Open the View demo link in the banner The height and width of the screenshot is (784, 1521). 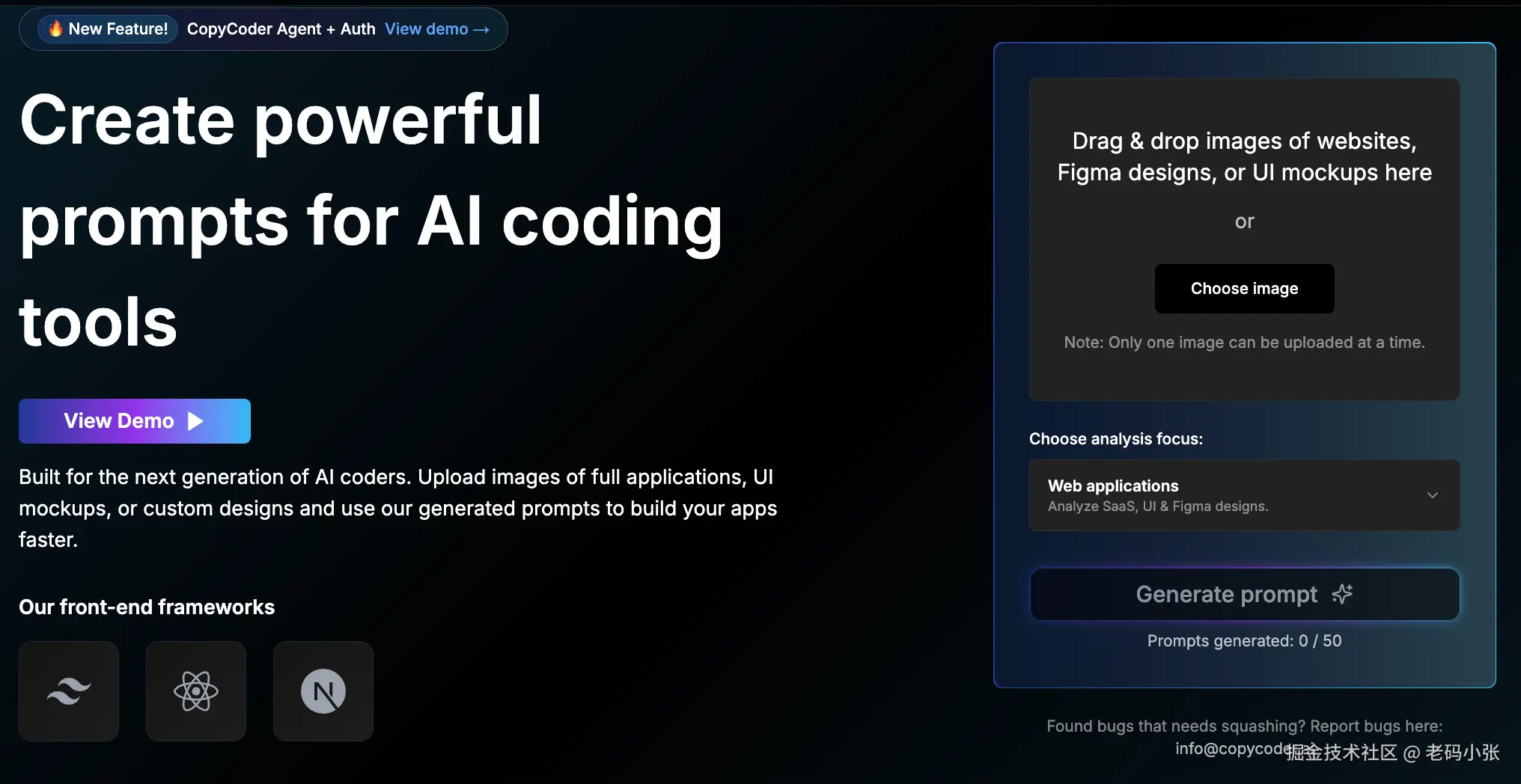point(425,28)
